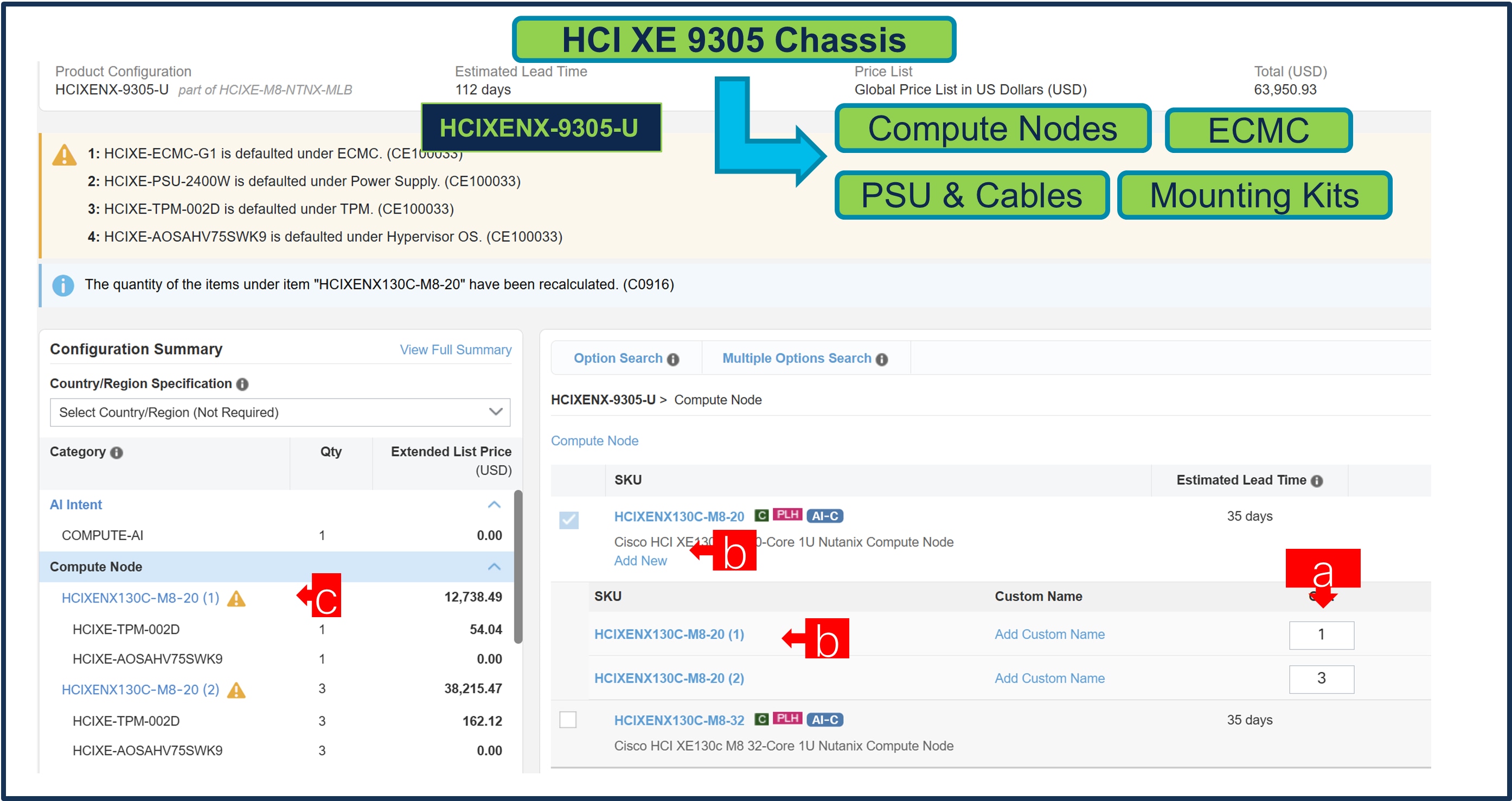Viewport: 1512px width, 801px height.
Task: Click info icon beside Estimated Lead Time header
Action: (1317, 481)
